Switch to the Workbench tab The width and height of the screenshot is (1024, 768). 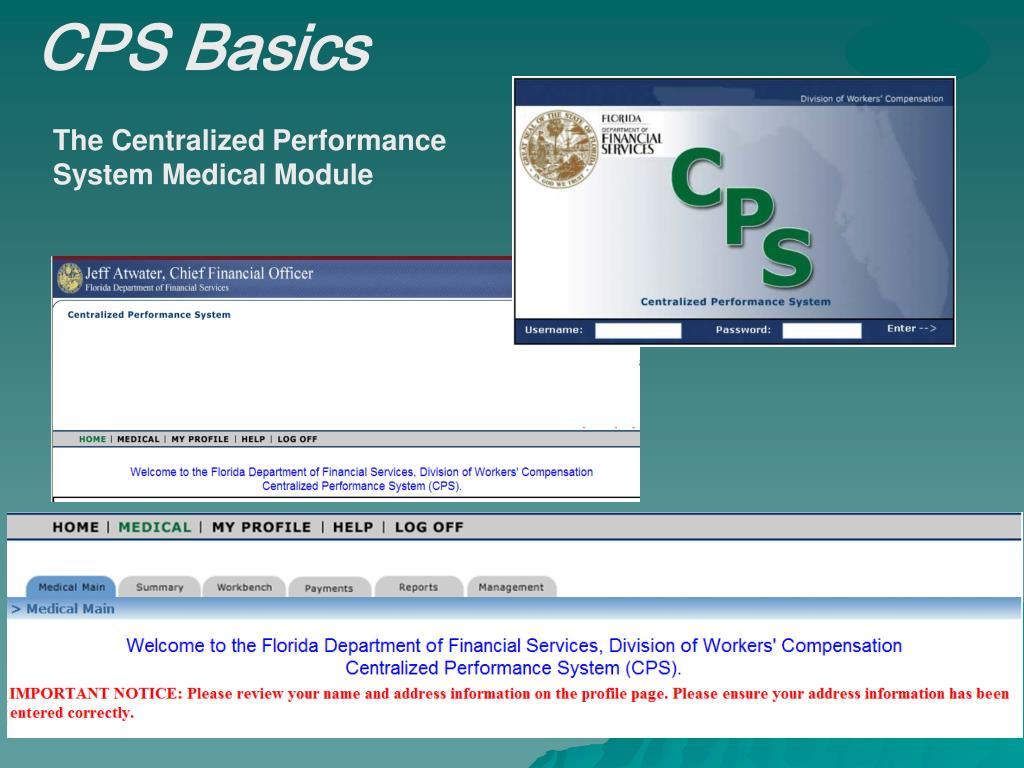[244, 587]
